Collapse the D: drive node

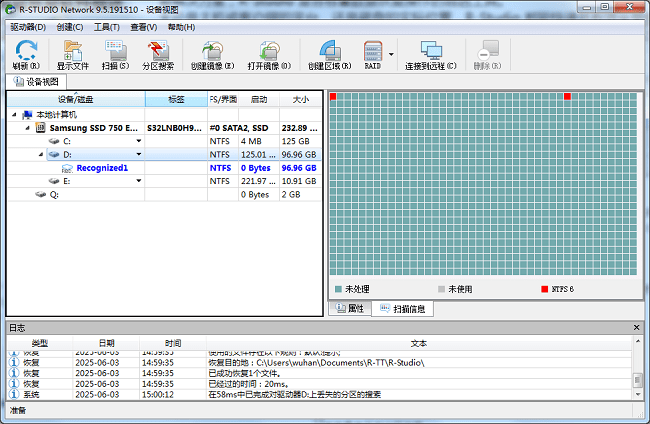coord(41,155)
